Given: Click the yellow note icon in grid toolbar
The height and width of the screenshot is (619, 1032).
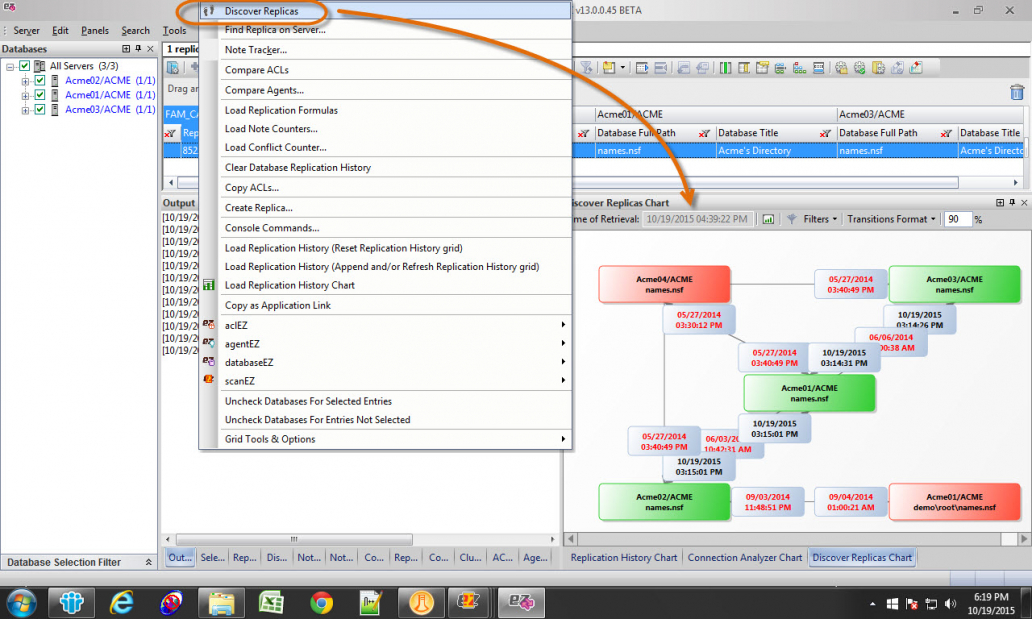Looking at the screenshot, I should (609, 68).
